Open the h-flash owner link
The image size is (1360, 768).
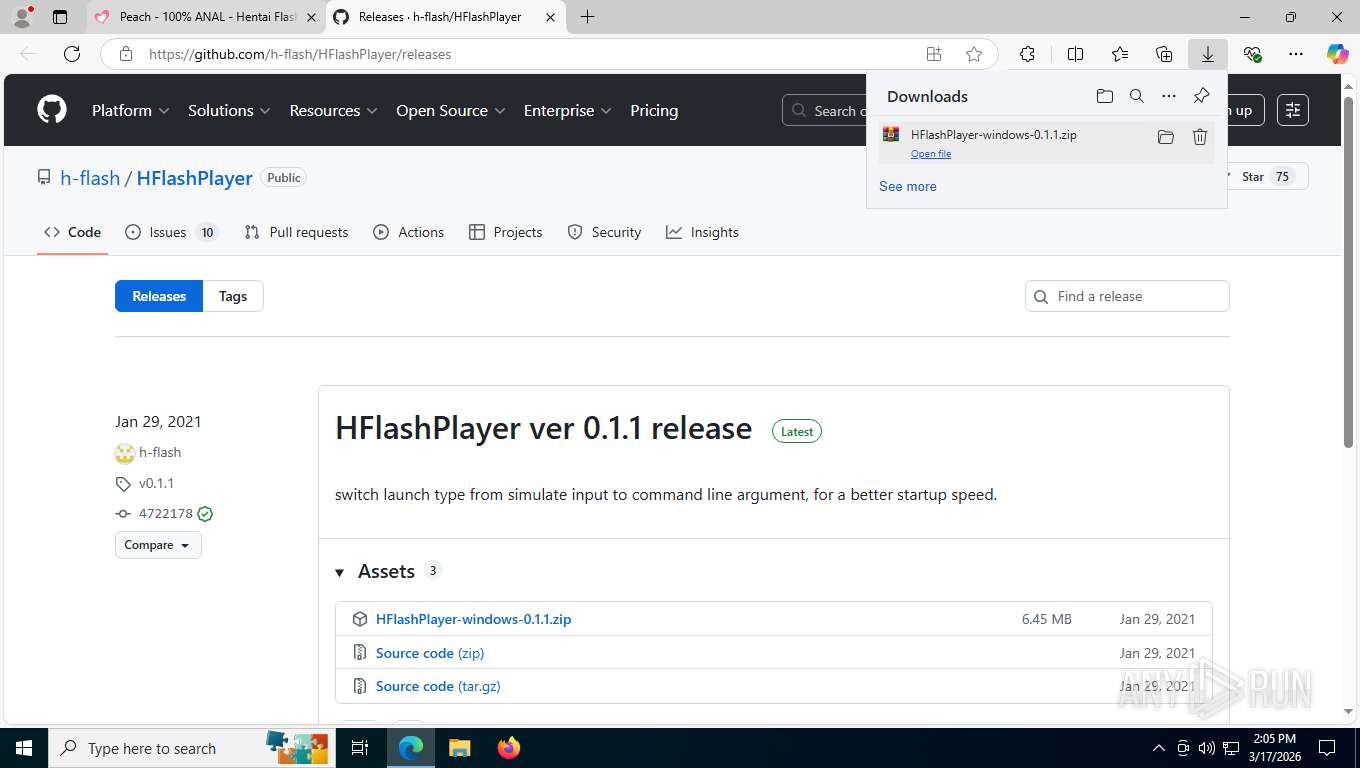90,178
